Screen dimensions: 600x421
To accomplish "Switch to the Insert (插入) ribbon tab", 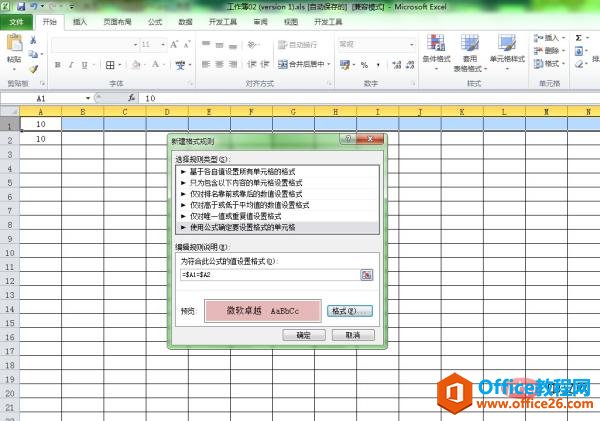I will (80, 22).
